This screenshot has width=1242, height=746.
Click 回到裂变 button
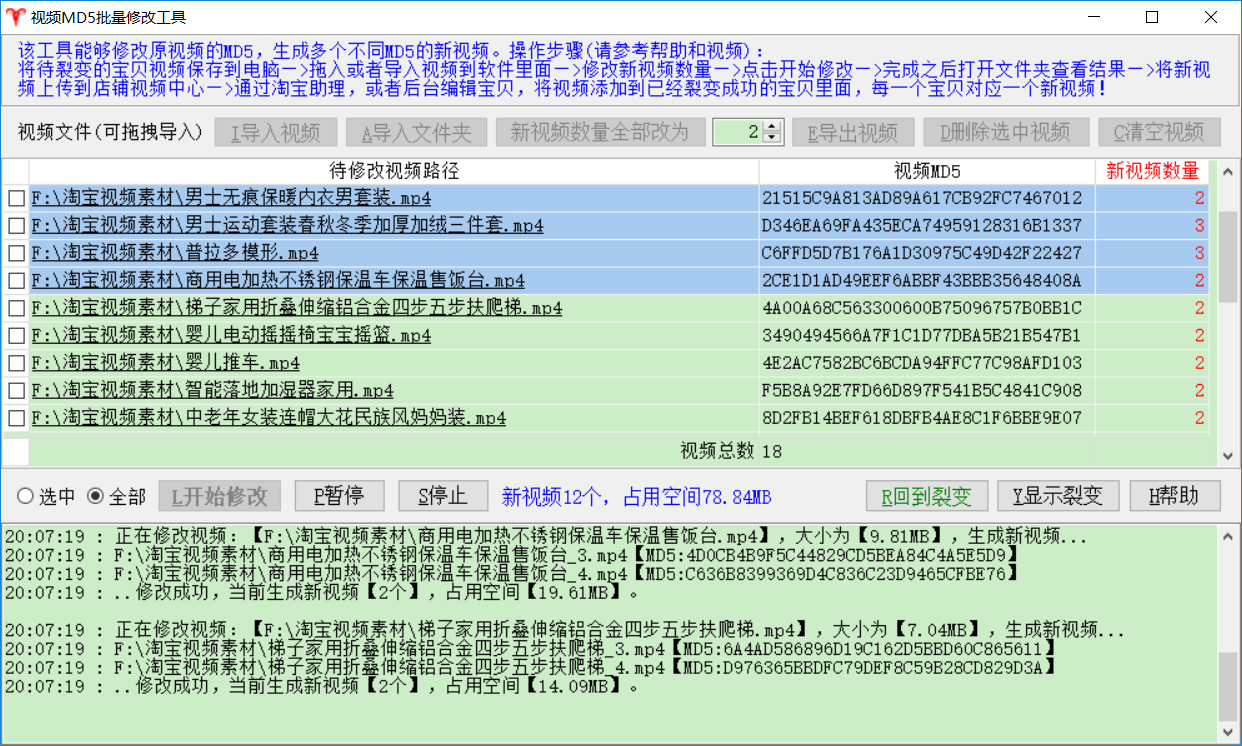click(x=927, y=495)
